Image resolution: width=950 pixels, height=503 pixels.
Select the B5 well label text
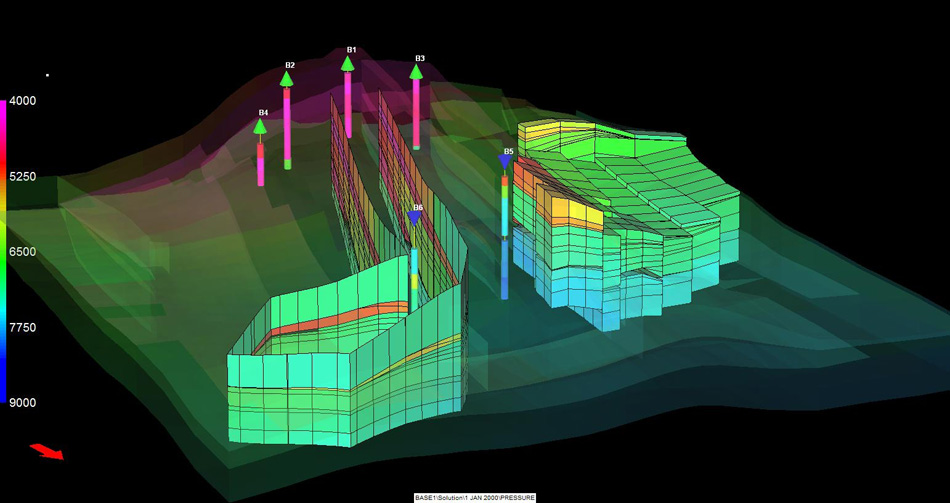point(508,151)
